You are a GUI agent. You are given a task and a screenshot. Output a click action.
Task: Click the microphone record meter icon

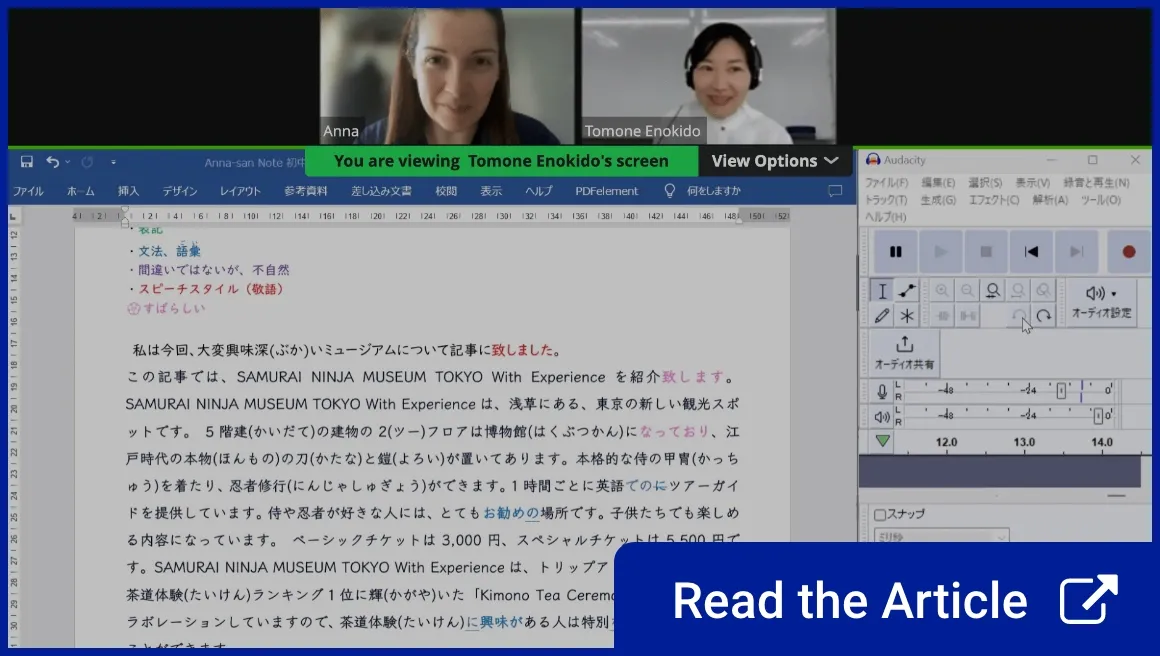pos(882,390)
